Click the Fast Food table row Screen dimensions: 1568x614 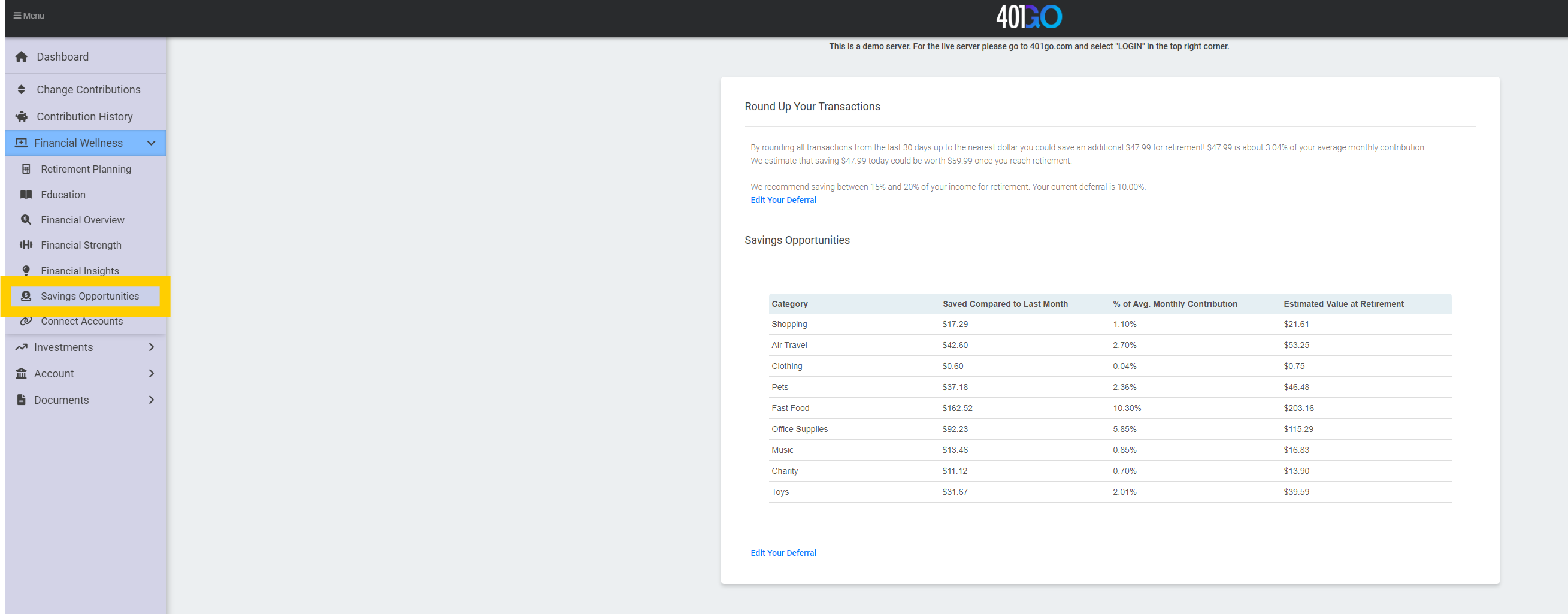(789, 409)
